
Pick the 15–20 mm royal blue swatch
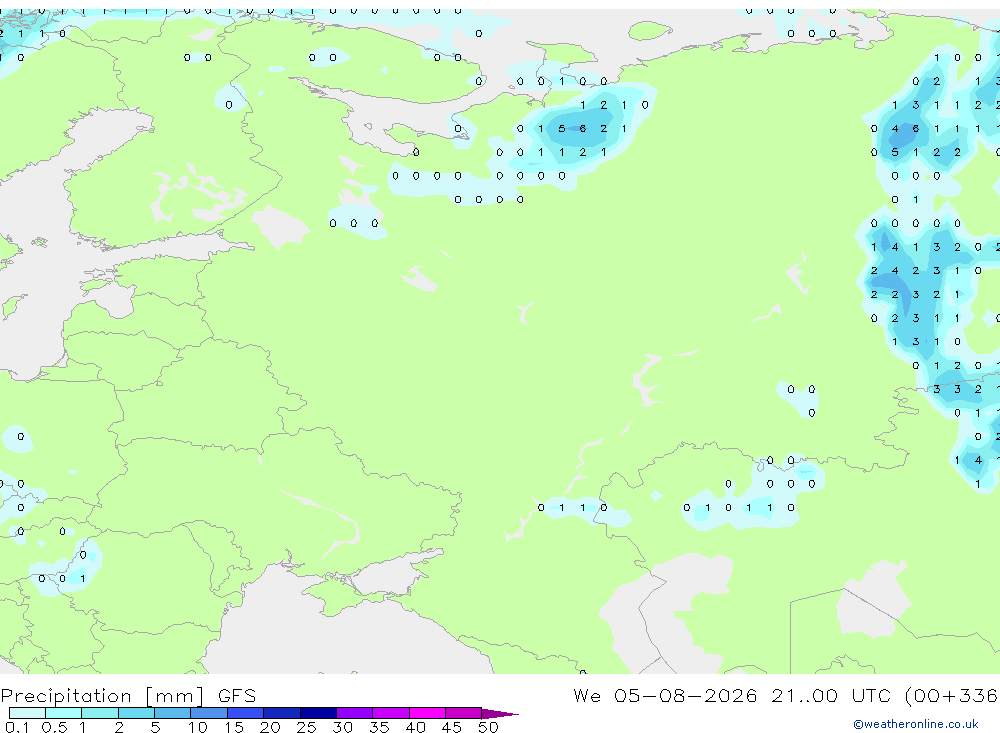245,713
